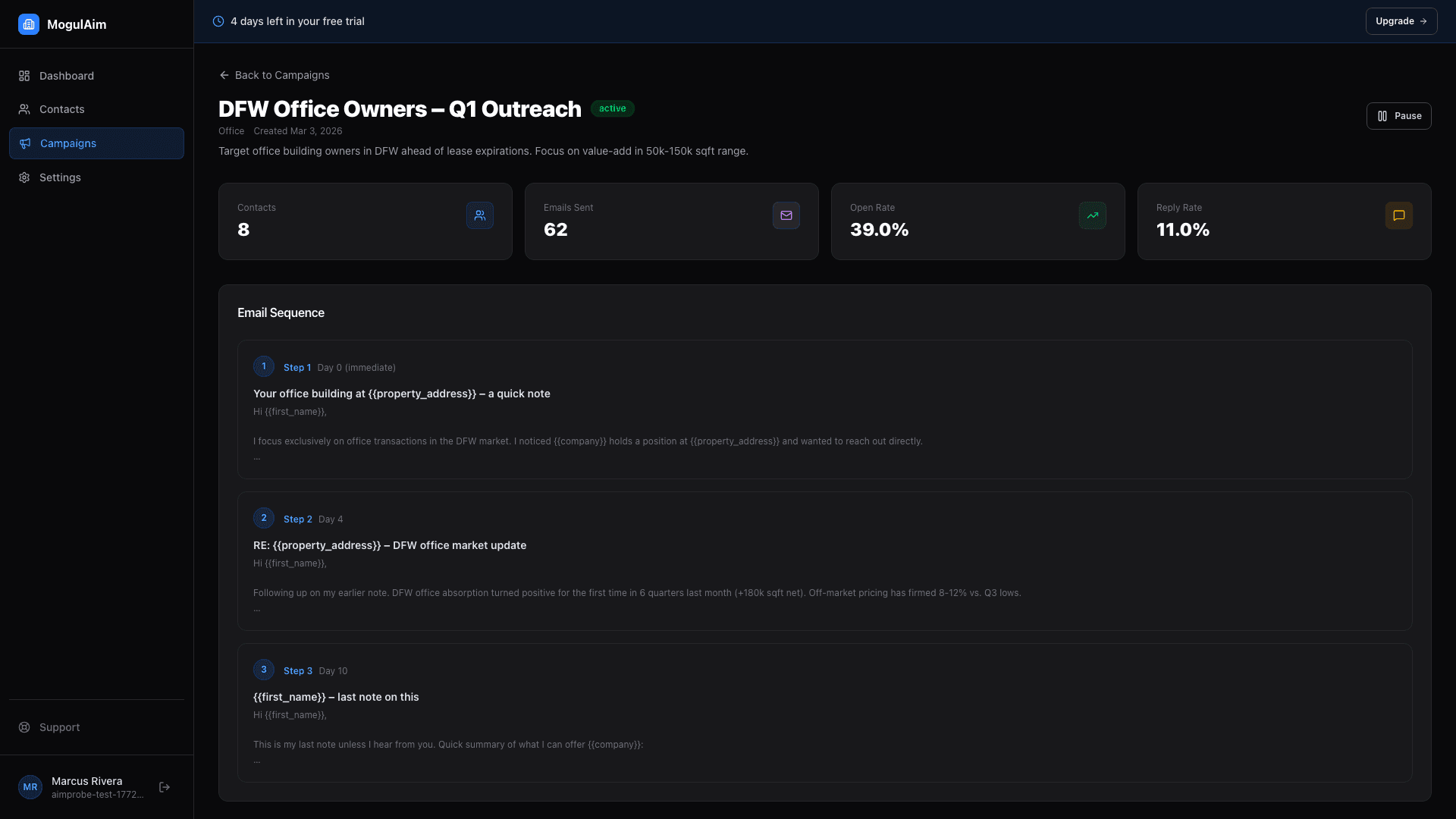
Task: Click the envelope icon on Emails Sent card
Action: click(786, 215)
